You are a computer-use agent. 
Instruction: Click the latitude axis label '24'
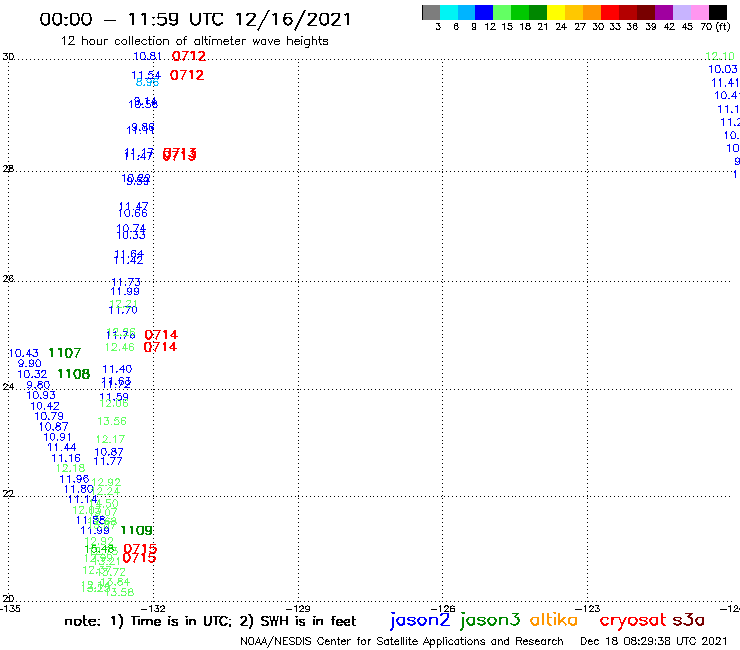tap(8, 386)
